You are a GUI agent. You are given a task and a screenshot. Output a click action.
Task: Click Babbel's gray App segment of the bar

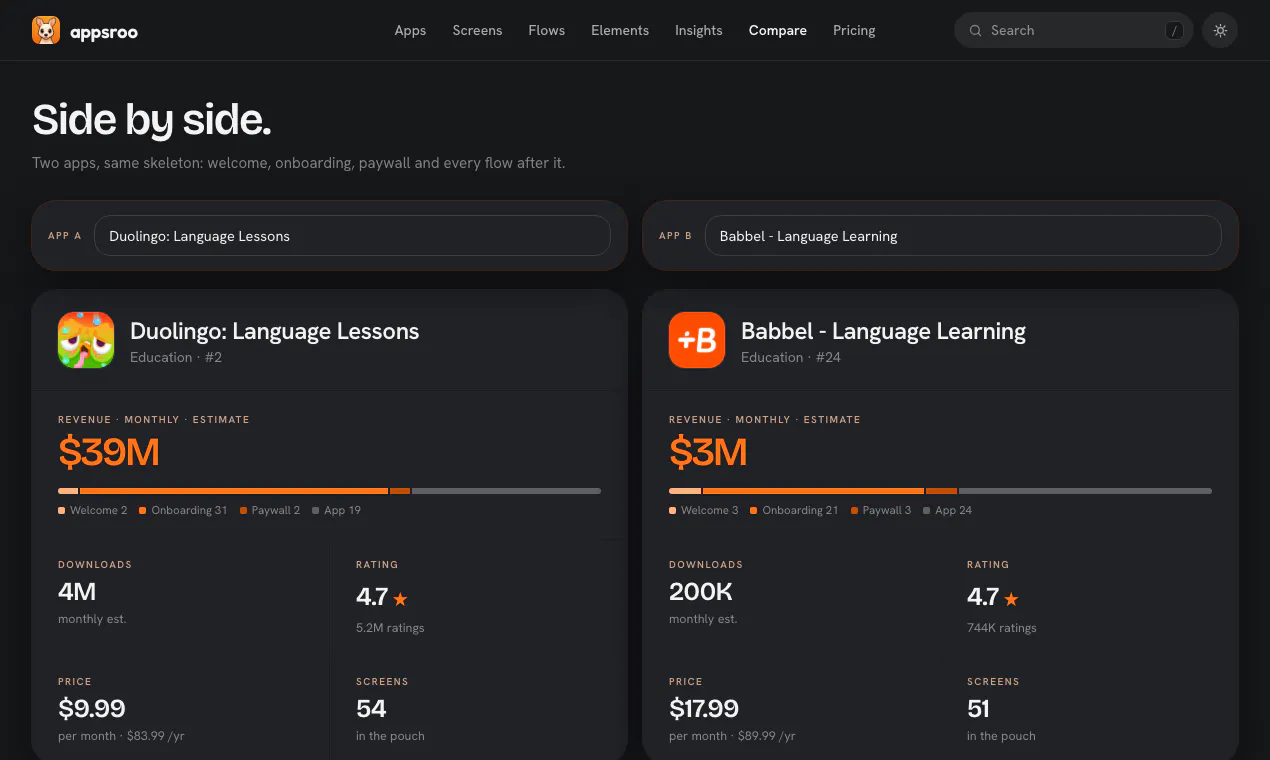(x=1085, y=491)
